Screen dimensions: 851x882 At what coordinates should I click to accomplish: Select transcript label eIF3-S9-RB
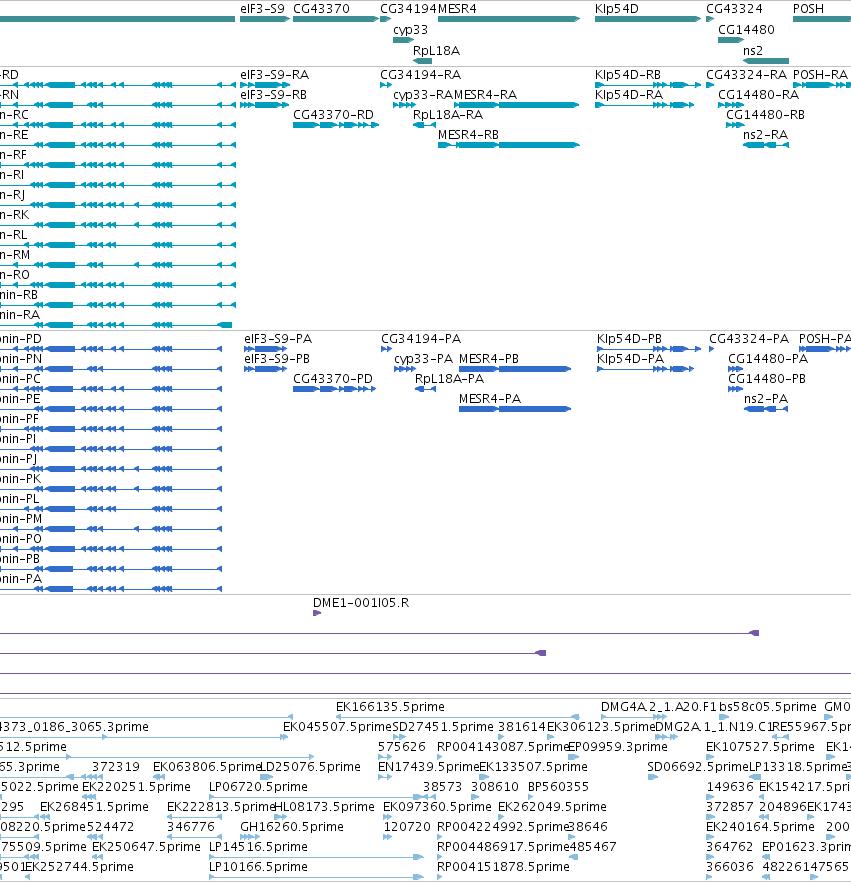(273, 94)
